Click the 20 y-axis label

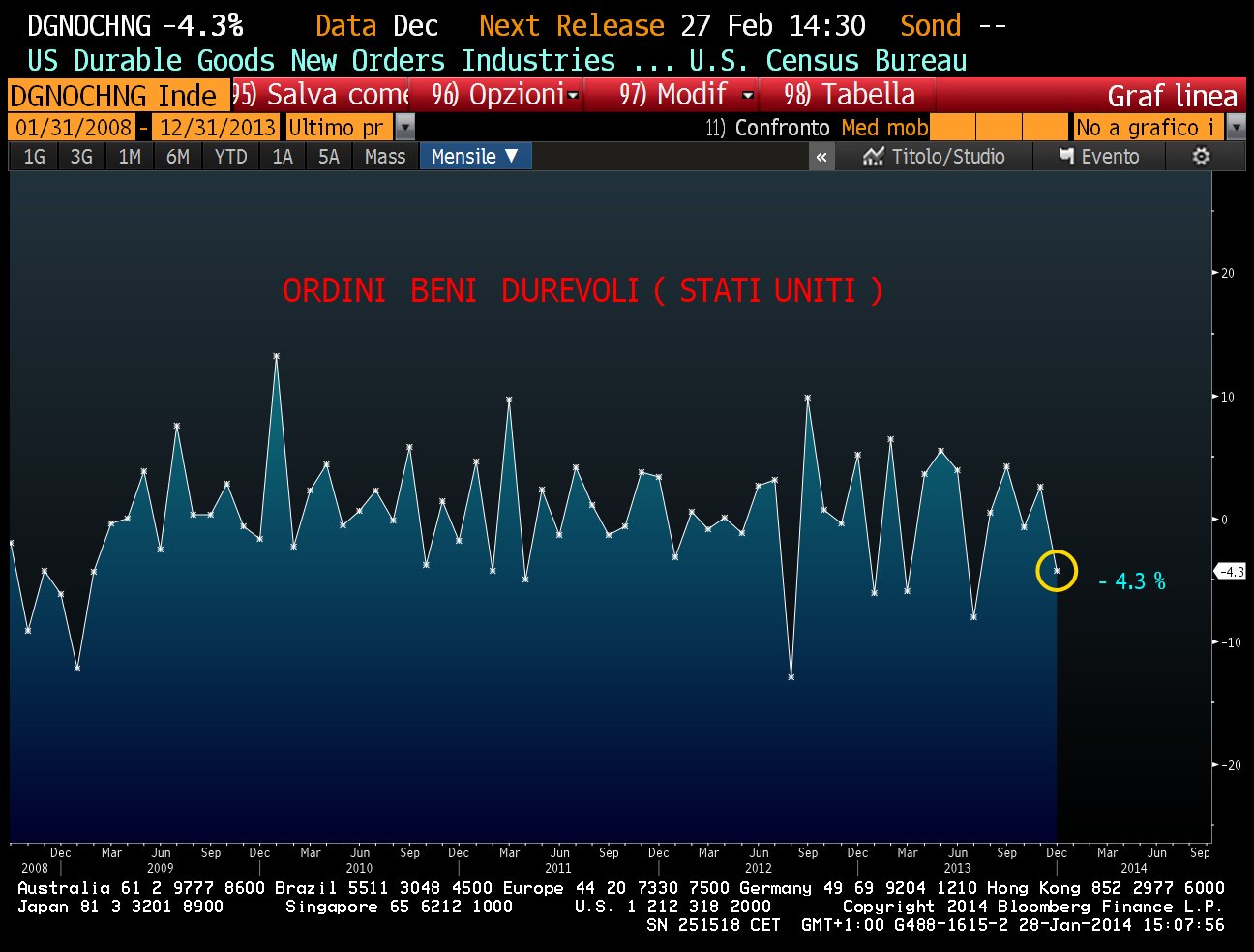point(1228,273)
